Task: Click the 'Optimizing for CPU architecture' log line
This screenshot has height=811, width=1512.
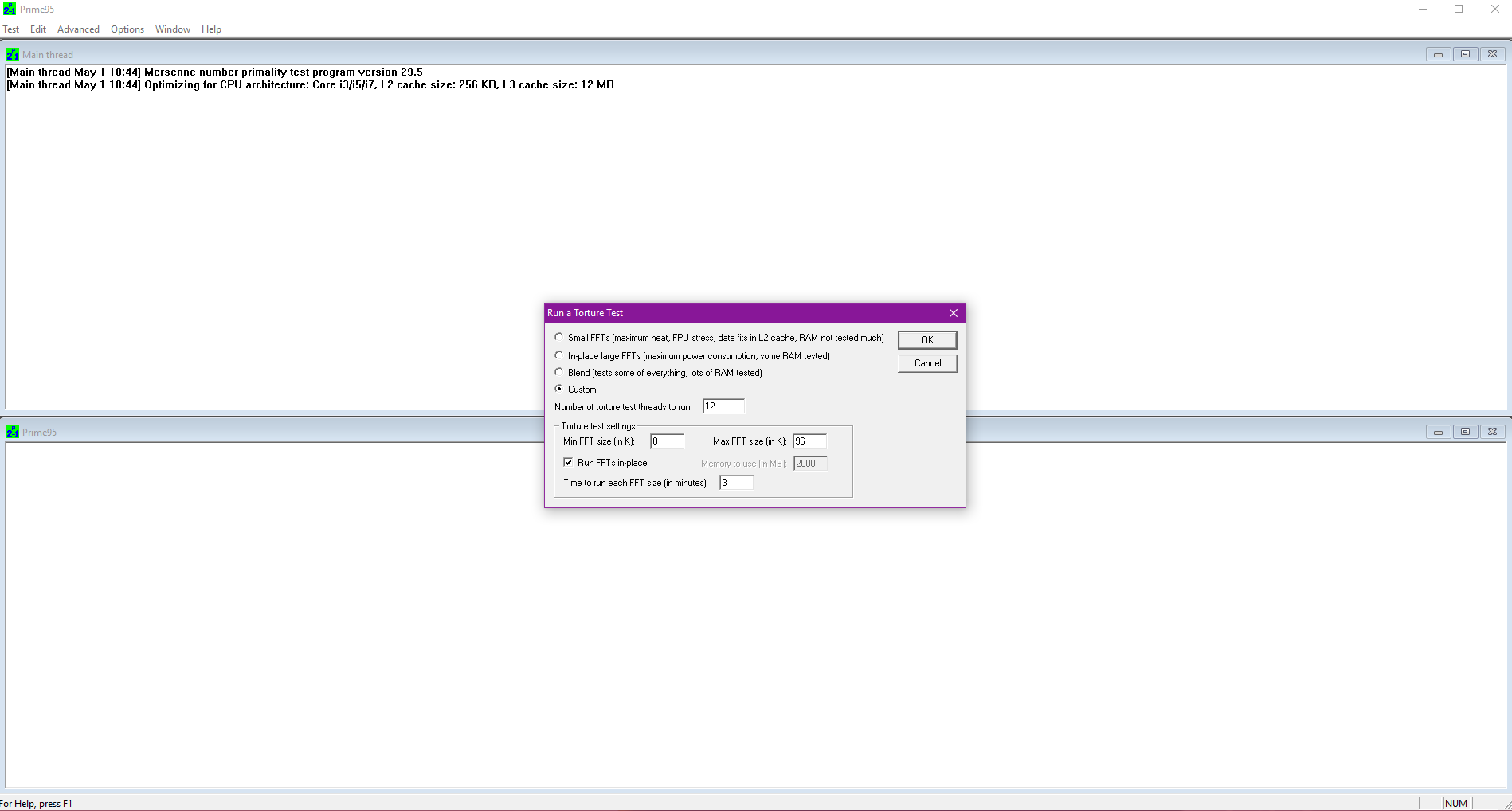Action: tap(311, 84)
